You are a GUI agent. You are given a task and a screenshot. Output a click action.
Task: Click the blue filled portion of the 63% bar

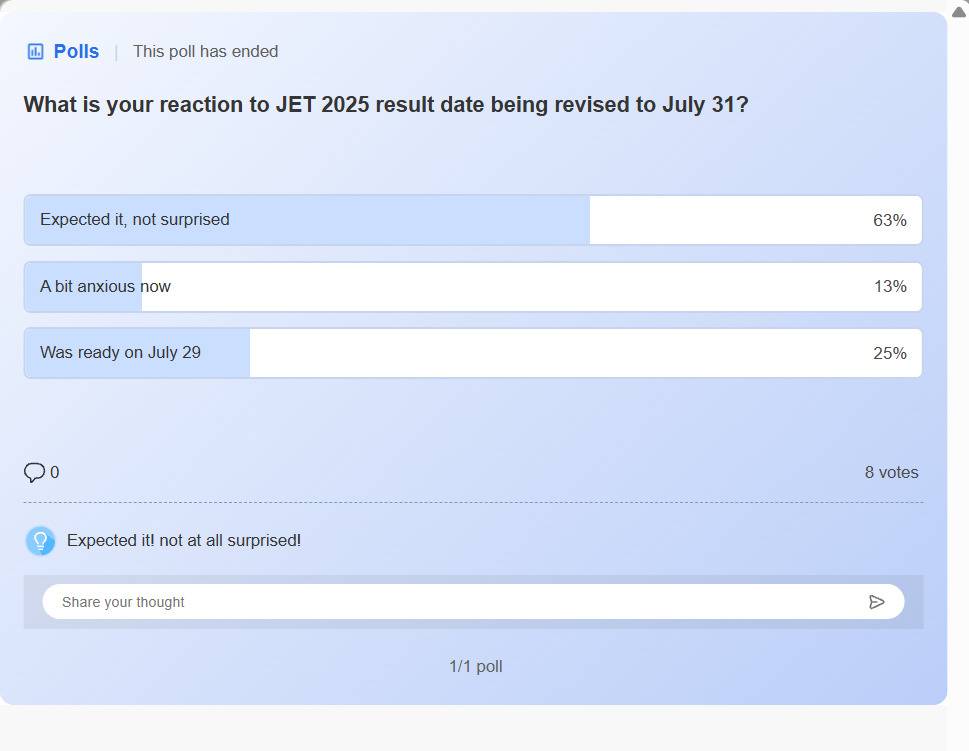point(400,220)
